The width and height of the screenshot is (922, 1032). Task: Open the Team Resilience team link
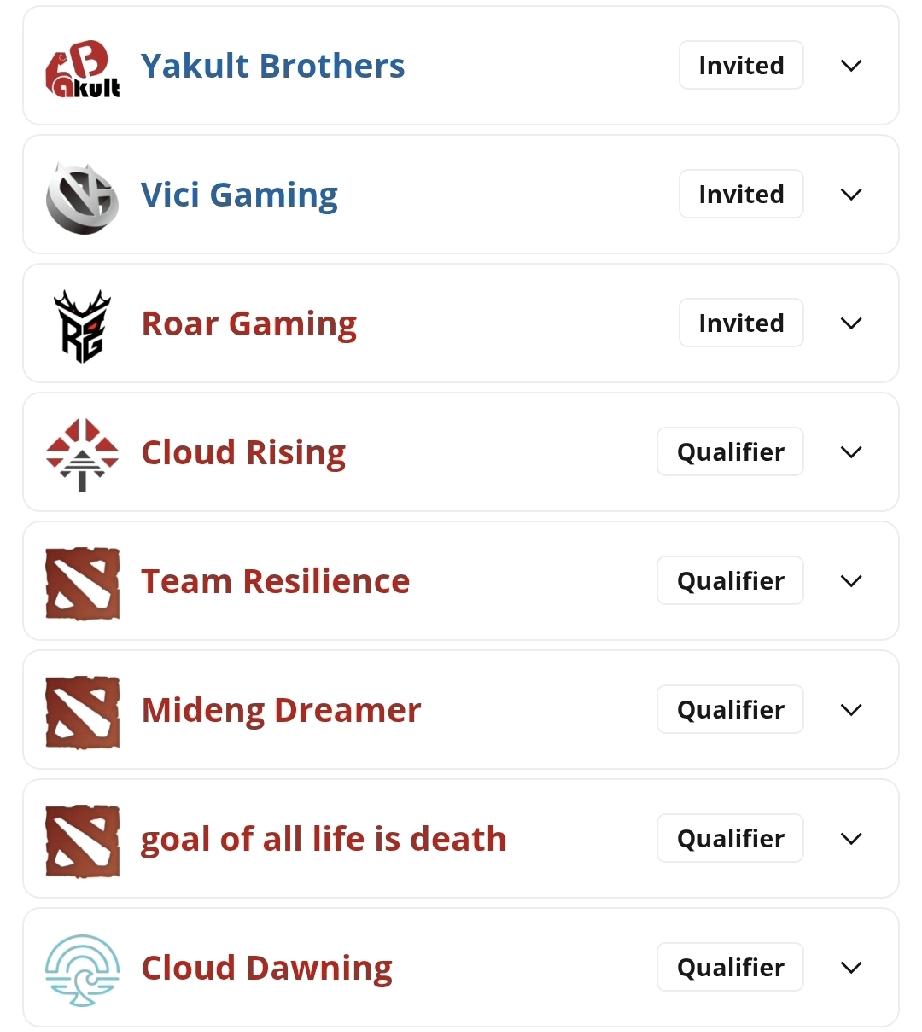pos(275,581)
